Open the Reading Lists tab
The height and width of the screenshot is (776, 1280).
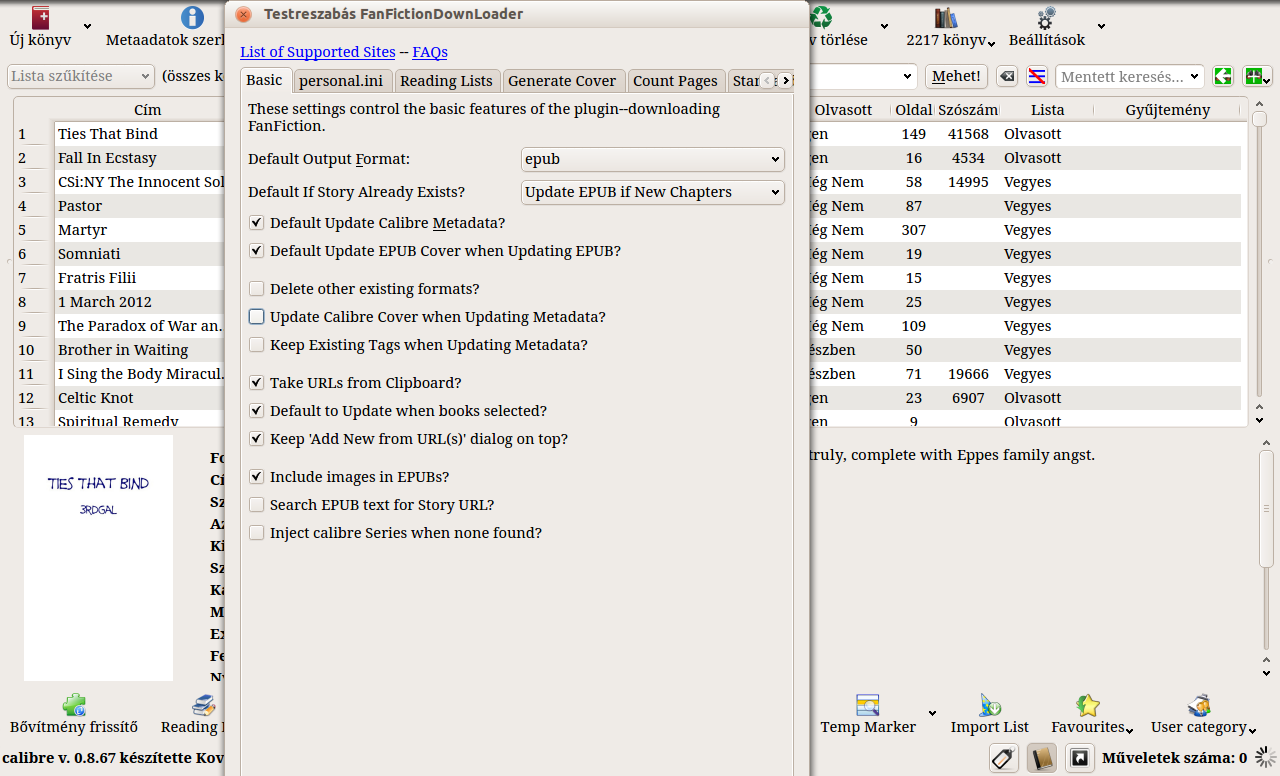pos(446,81)
